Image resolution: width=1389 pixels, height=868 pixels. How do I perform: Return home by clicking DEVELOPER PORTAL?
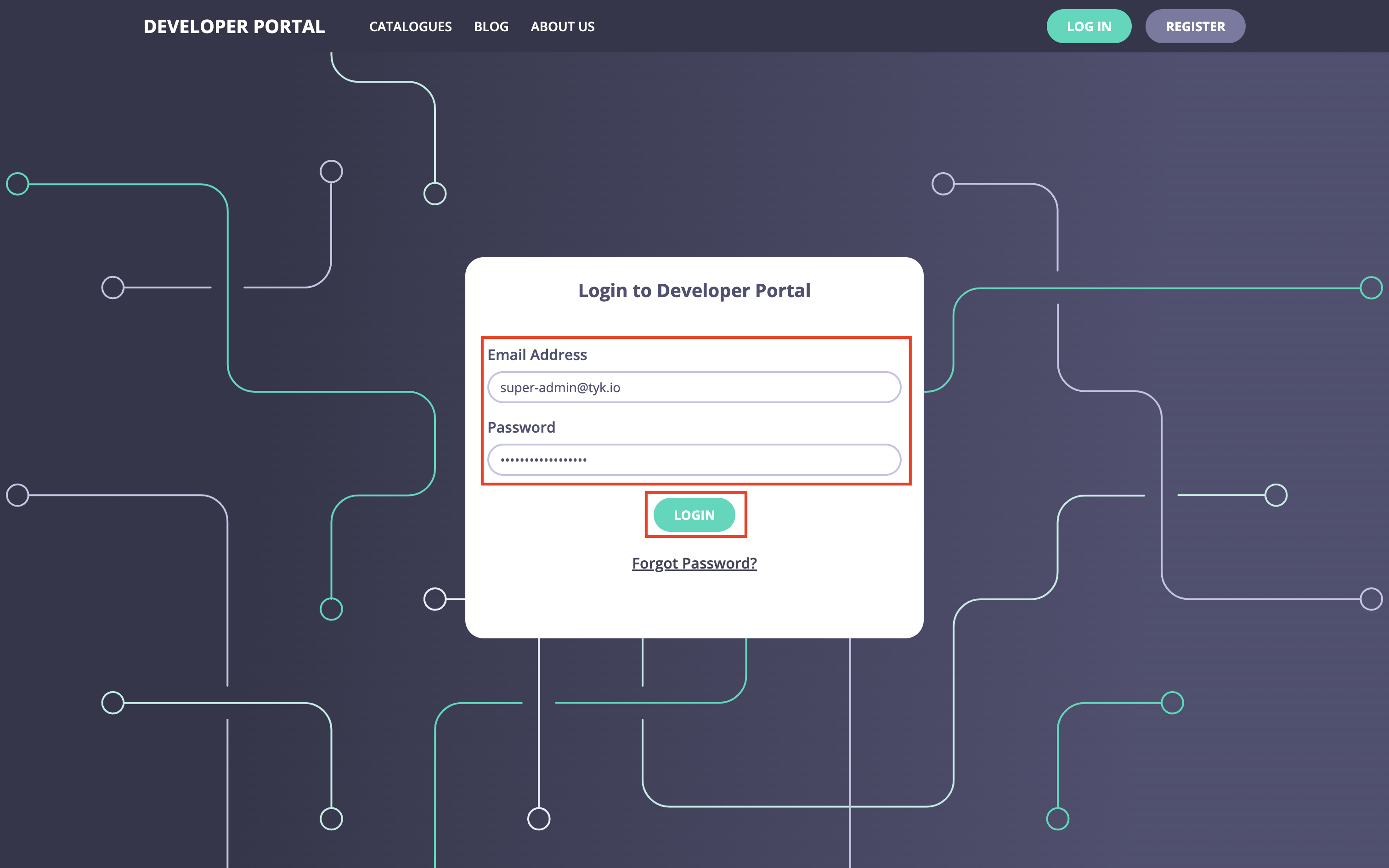coord(234,27)
